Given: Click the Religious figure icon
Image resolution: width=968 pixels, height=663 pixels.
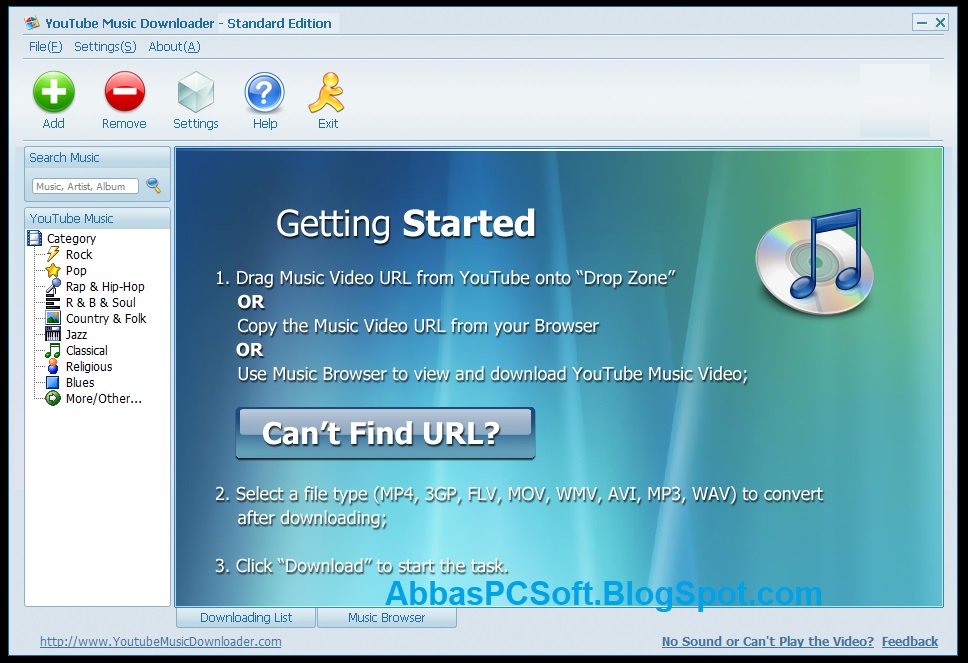Looking at the screenshot, I should tap(53, 367).
